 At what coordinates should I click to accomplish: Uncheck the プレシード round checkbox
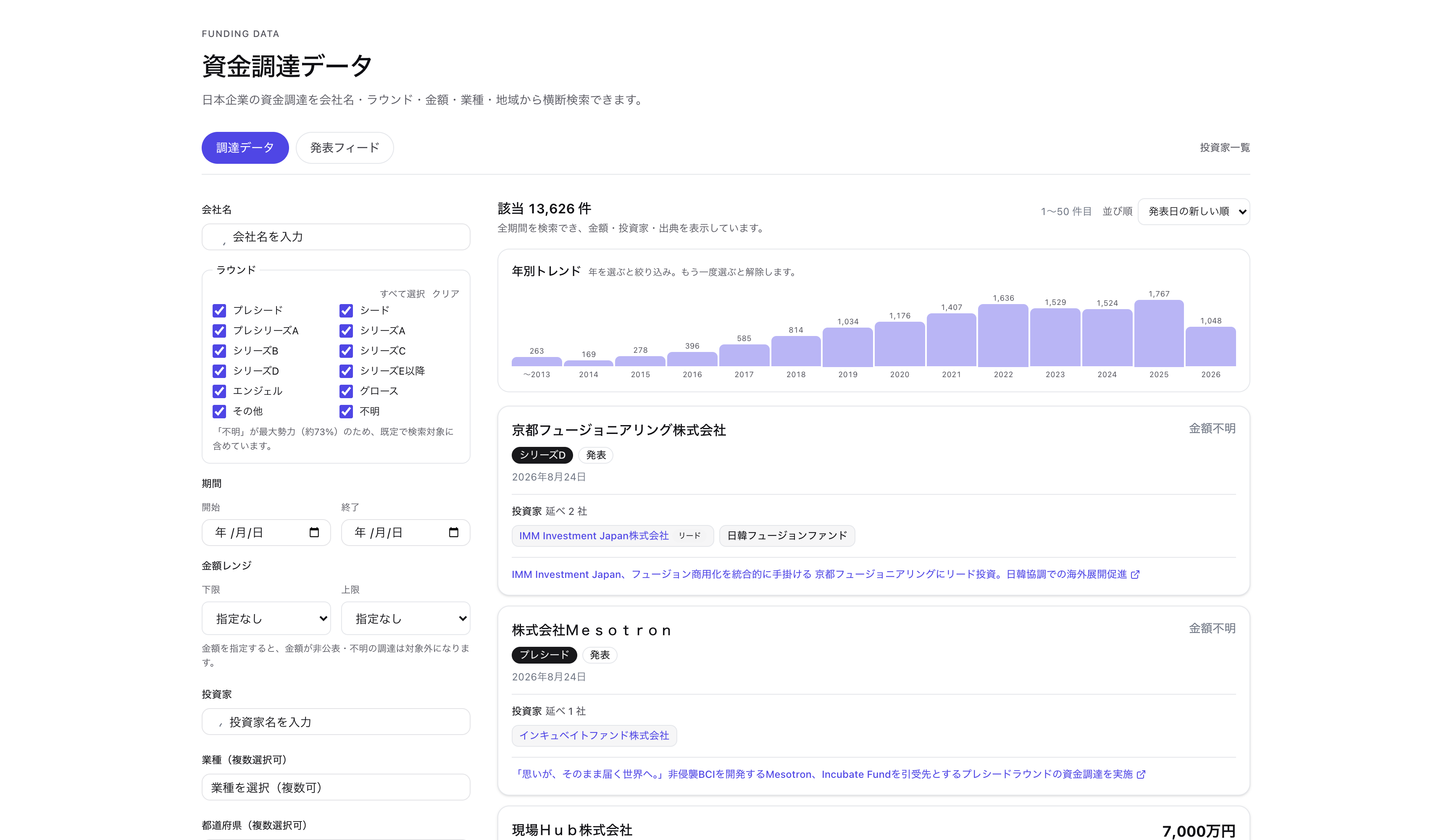(x=219, y=310)
